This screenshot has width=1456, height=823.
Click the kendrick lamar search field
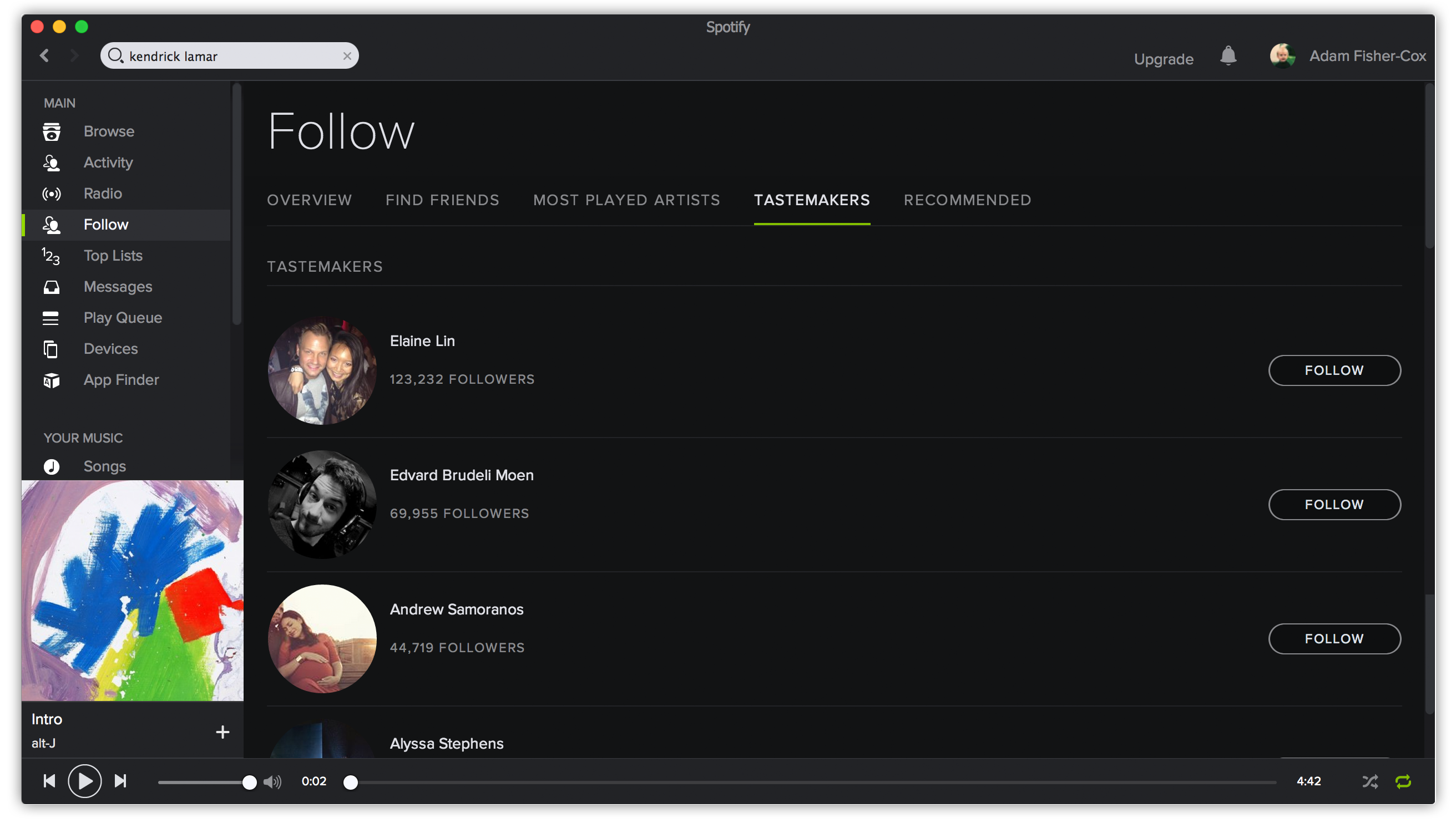click(x=230, y=56)
